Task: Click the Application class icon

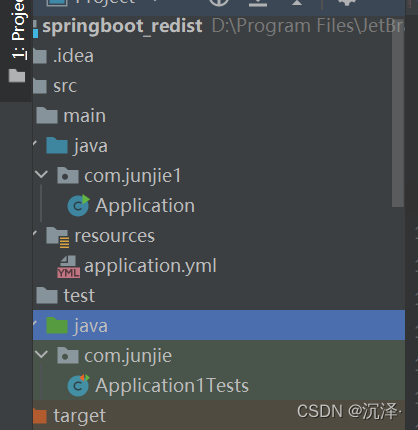Action: 78,205
